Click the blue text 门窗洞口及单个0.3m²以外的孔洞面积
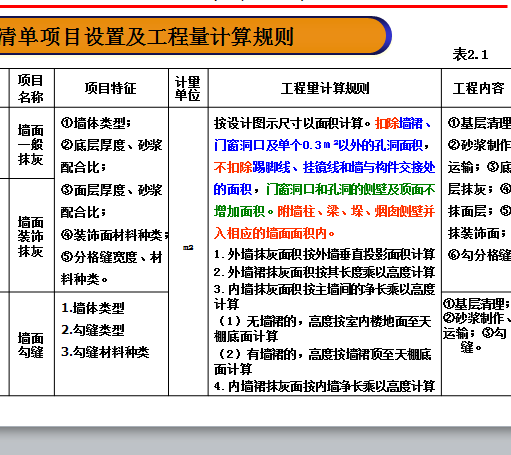This screenshot has height=455, width=511. (x=318, y=145)
